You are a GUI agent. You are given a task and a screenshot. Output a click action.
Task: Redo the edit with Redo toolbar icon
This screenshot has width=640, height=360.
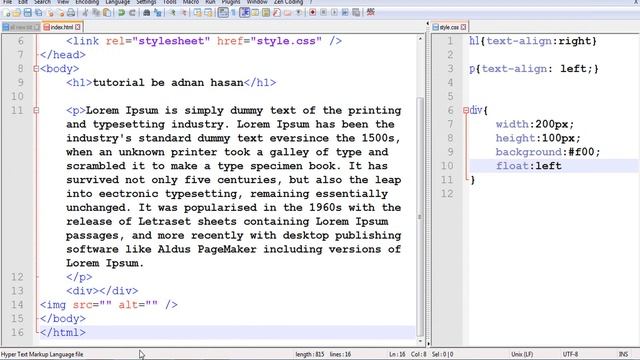click(x=132, y=13)
